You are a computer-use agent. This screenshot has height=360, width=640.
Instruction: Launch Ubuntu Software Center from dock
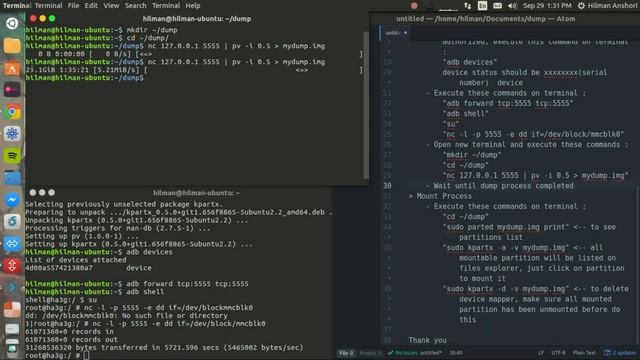(x=12, y=68)
